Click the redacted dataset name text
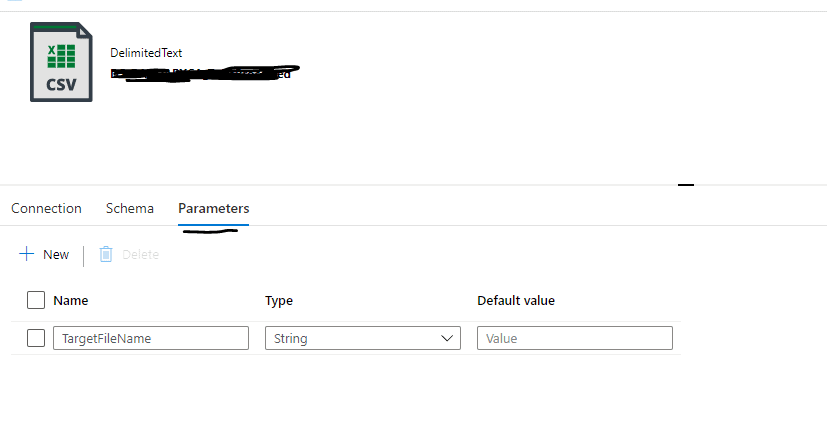 [x=200, y=73]
